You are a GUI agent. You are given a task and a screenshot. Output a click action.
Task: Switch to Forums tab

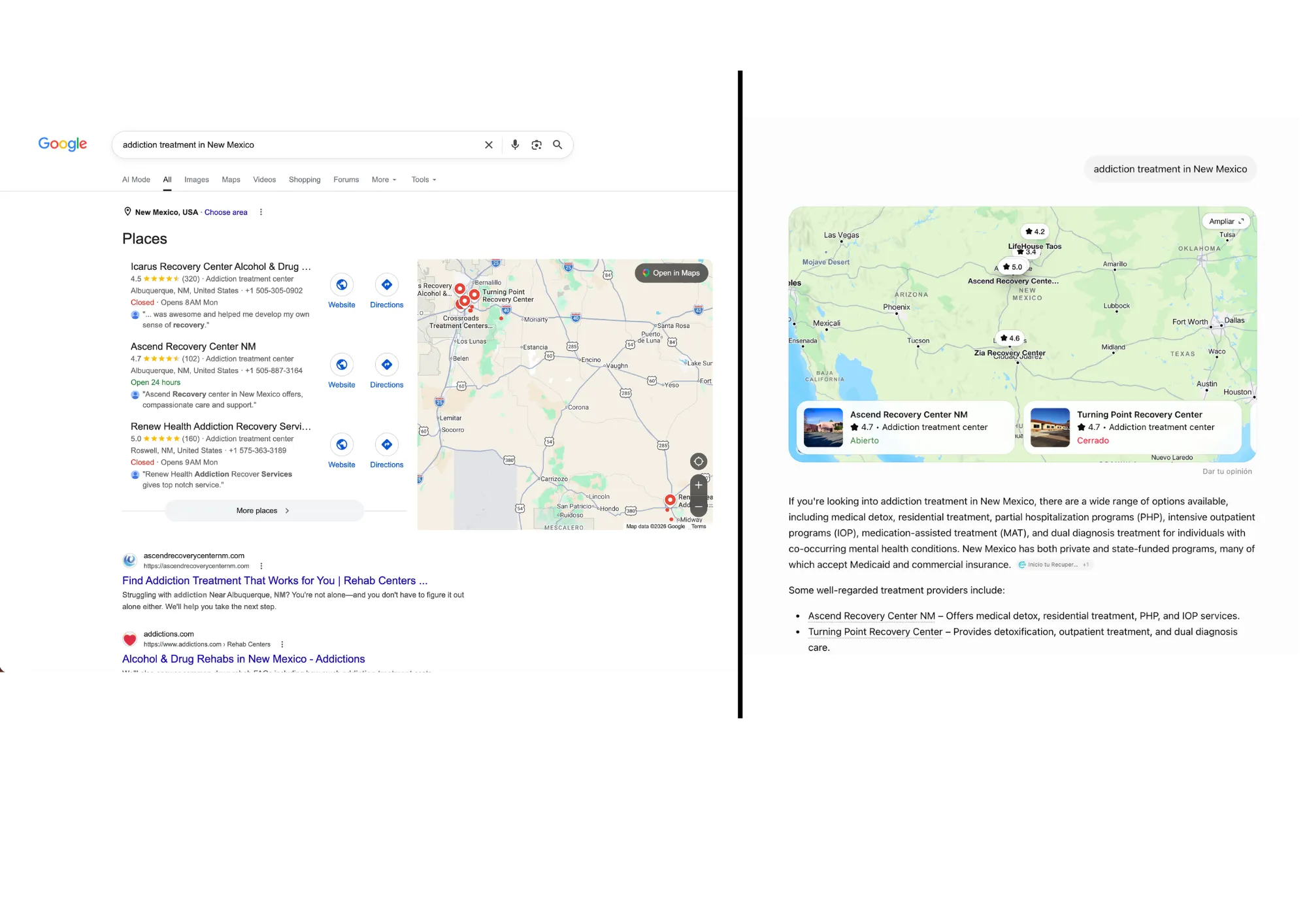[x=346, y=180]
